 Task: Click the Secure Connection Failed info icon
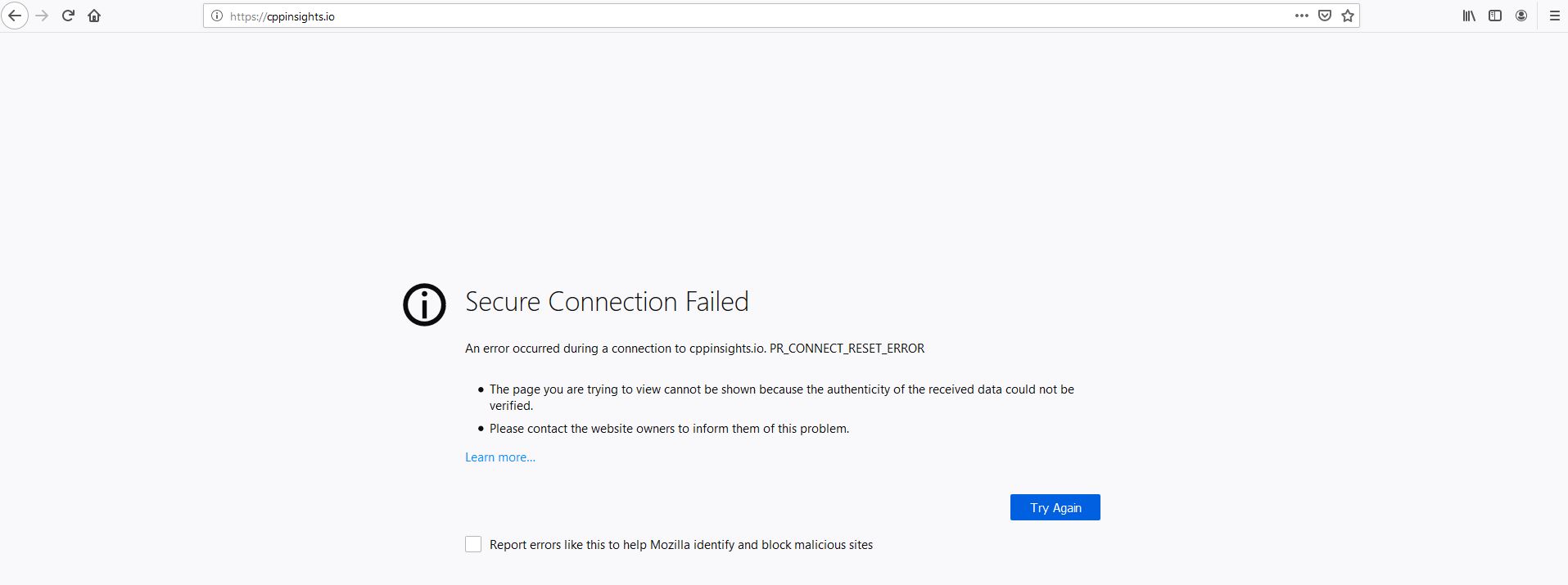coord(423,305)
